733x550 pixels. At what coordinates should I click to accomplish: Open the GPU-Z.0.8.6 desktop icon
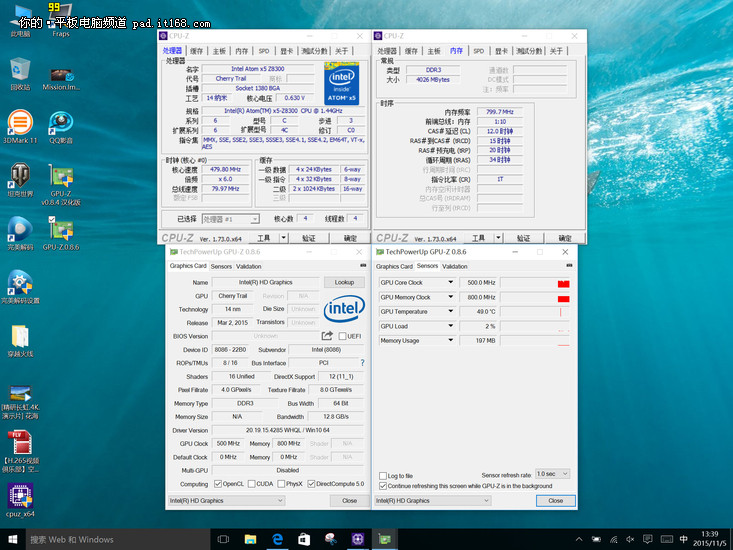click(61, 233)
